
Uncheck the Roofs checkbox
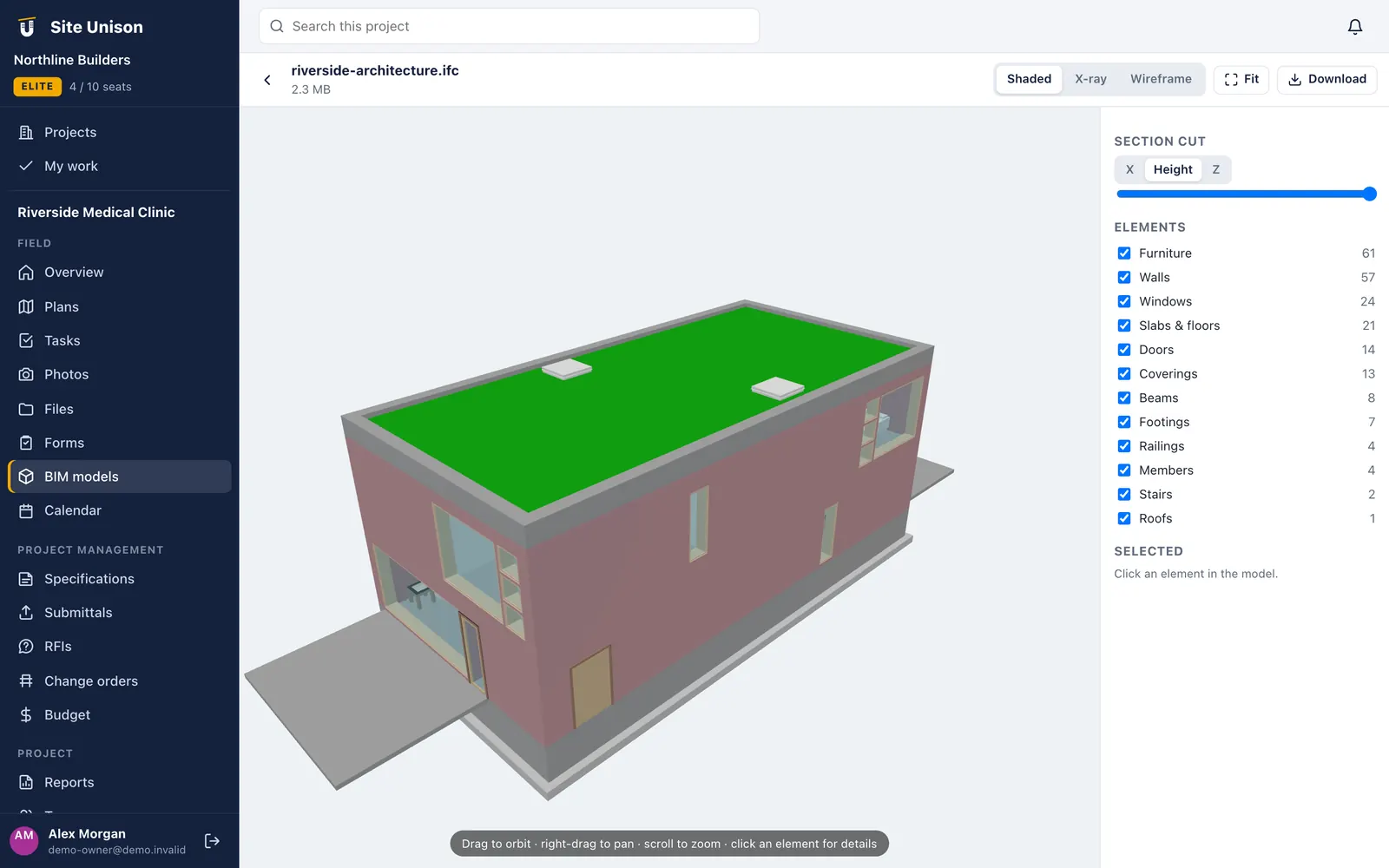[1124, 518]
